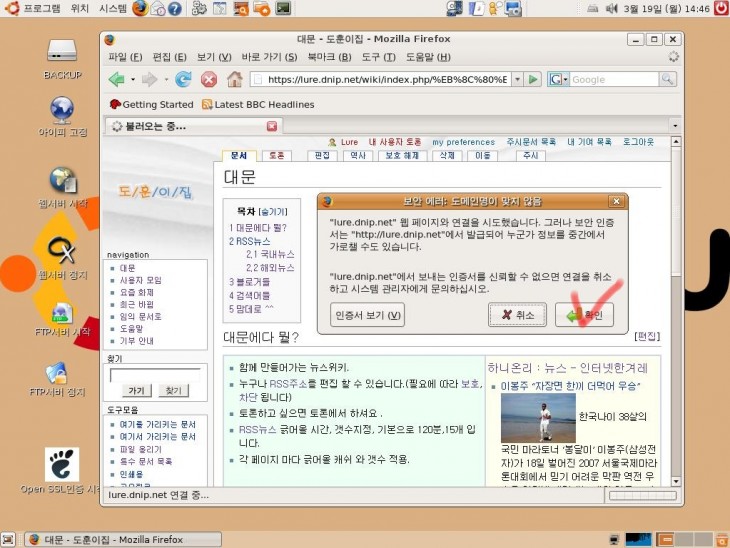This screenshot has height=548, width=730.
Task: Open the 북마크 menu
Action: coord(323,56)
